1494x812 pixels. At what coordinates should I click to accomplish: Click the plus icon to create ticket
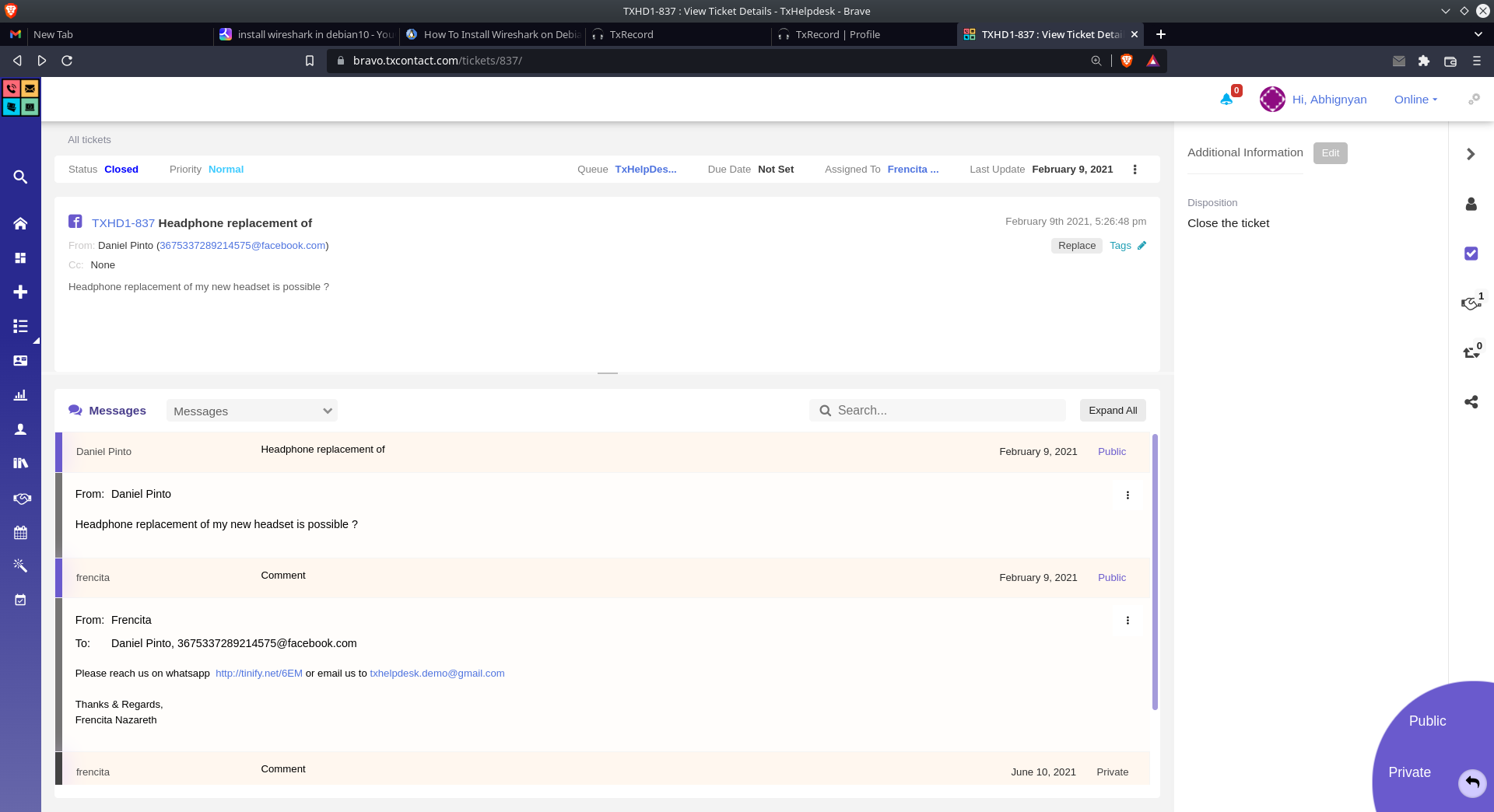[x=20, y=292]
